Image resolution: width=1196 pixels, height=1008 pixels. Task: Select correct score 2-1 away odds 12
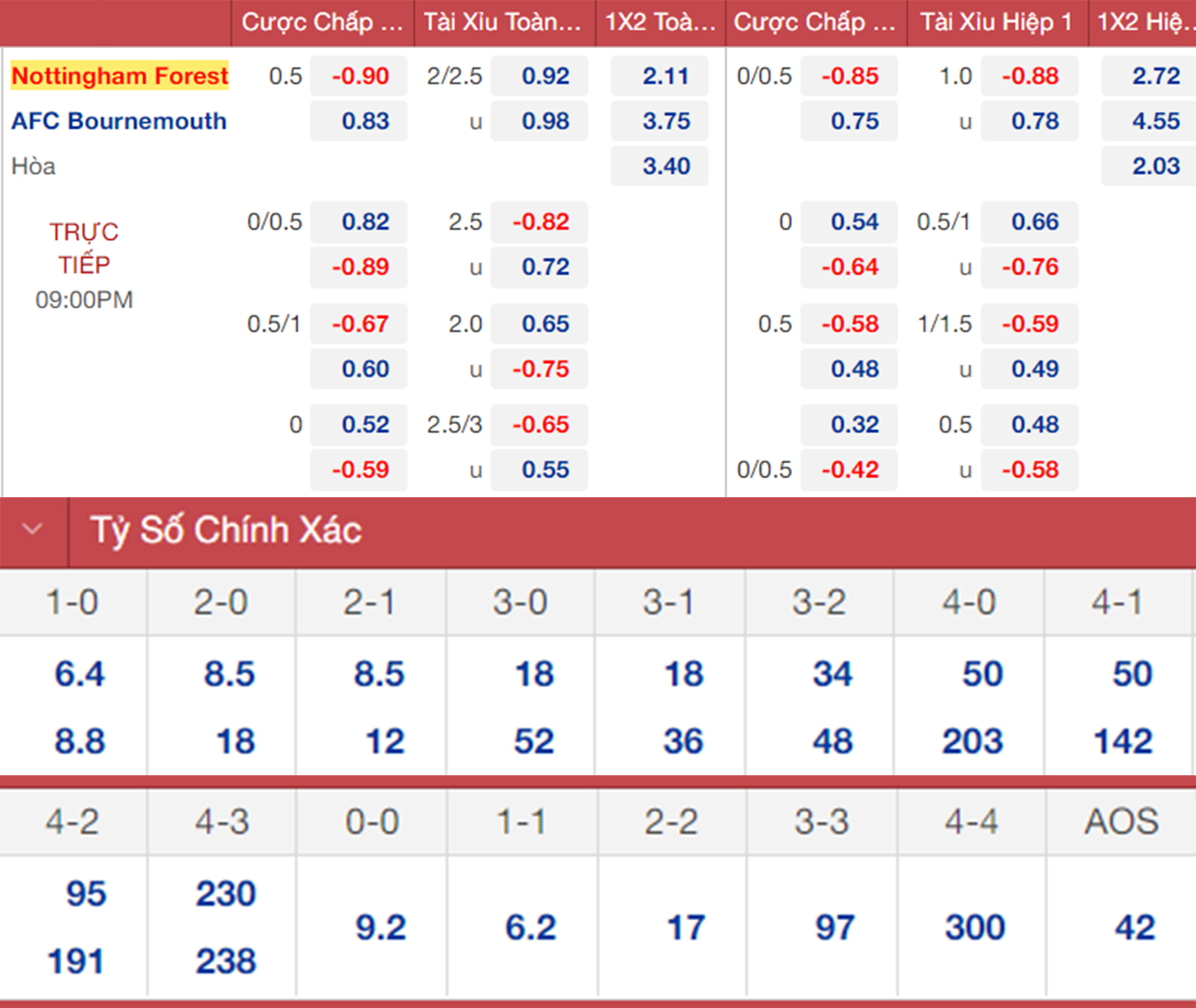384,742
